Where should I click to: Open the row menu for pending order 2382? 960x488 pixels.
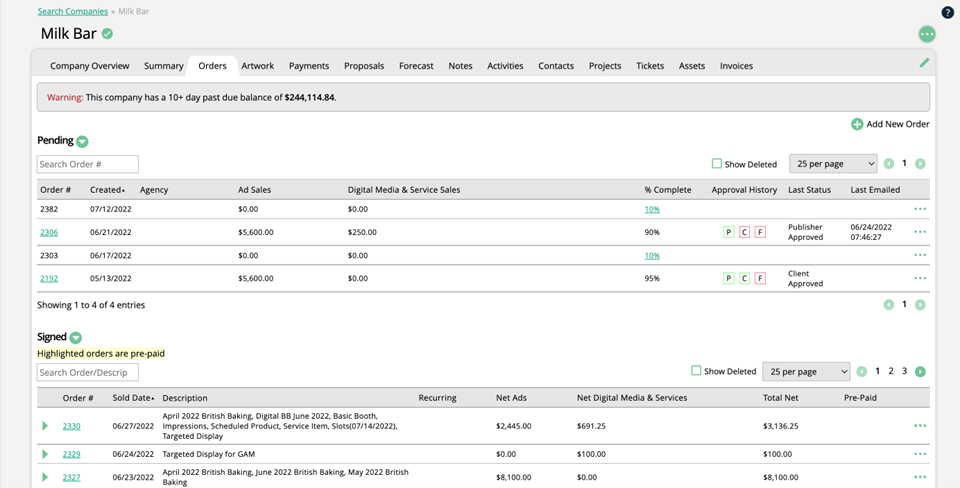pos(920,209)
